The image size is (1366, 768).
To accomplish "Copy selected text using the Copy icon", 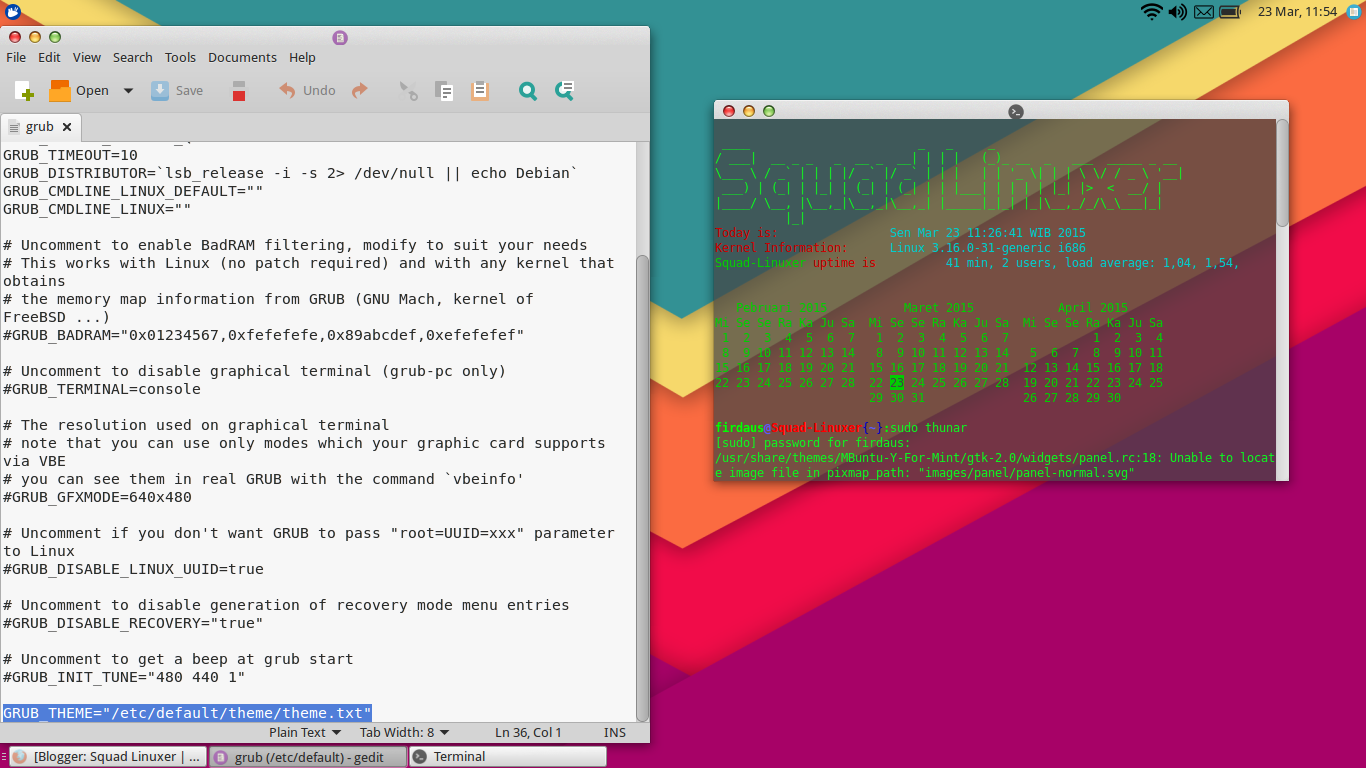I will click(x=444, y=90).
